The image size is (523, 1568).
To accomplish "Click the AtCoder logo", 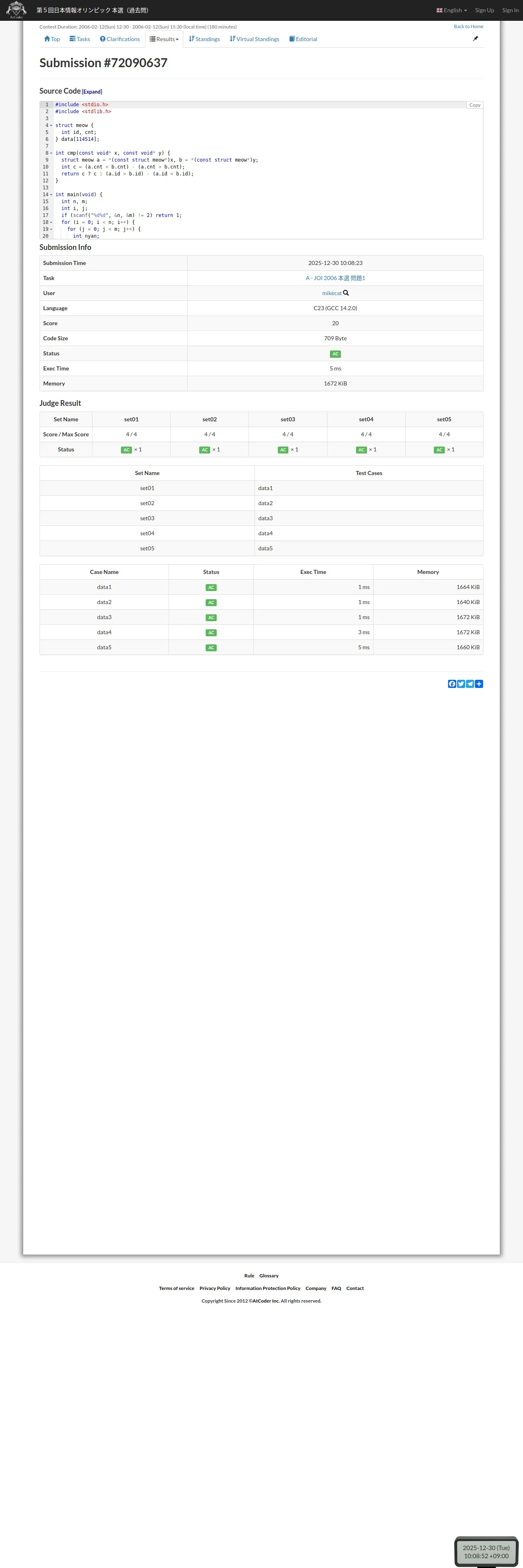I will click(16, 10).
